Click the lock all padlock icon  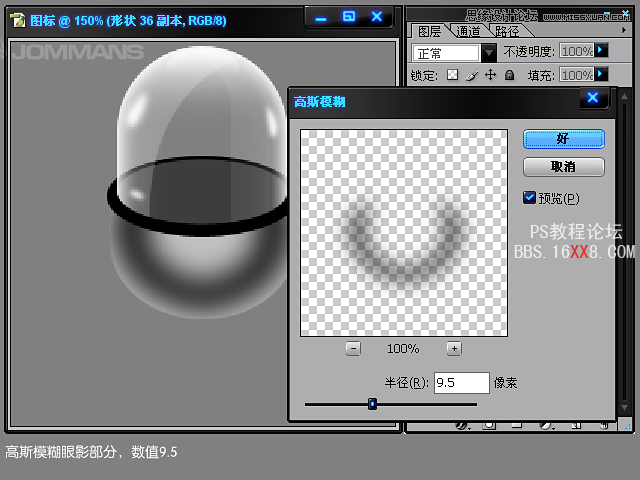coord(509,75)
